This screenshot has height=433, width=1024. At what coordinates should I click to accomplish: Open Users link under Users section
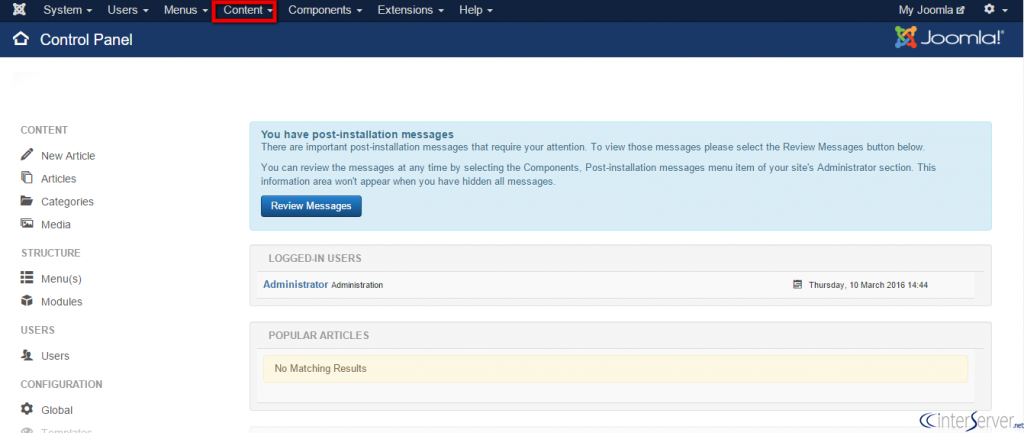click(55, 356)
